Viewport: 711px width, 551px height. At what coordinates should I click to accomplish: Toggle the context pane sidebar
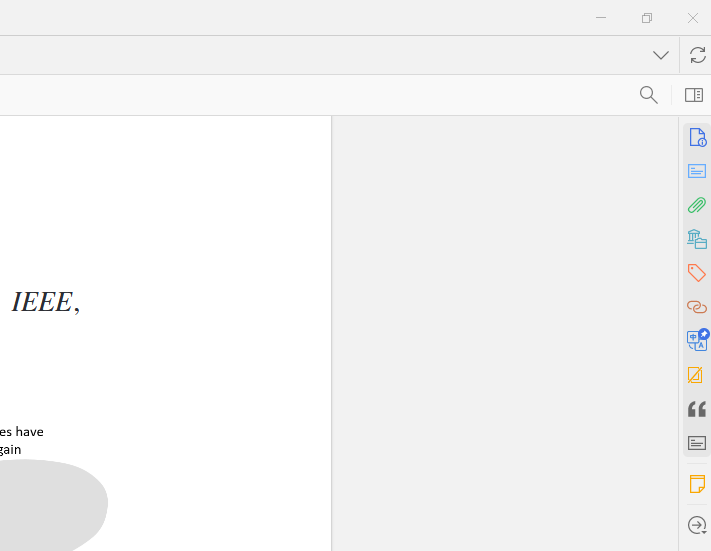pyautogui.click(x=694, y=95)
